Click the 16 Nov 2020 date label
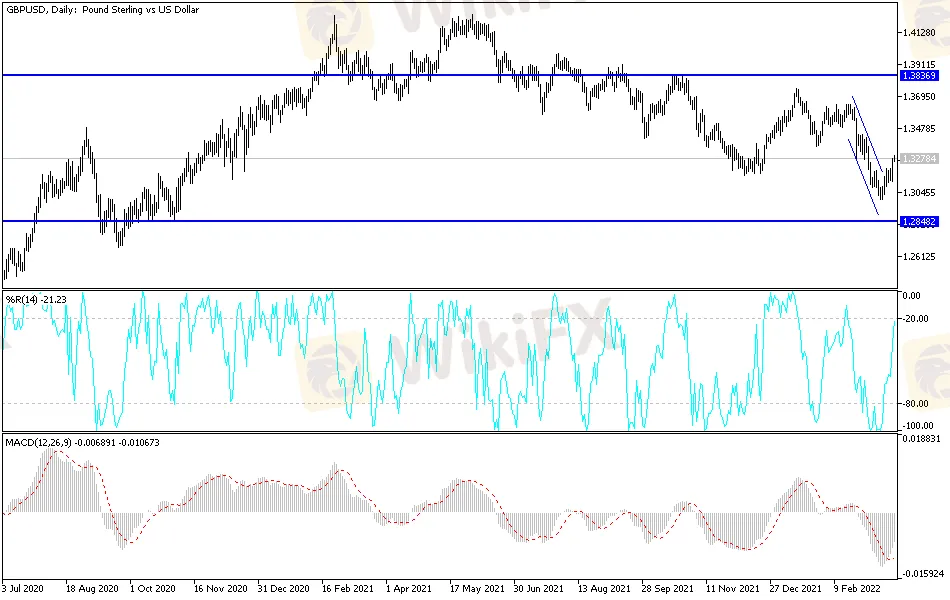 click(221, 588)
